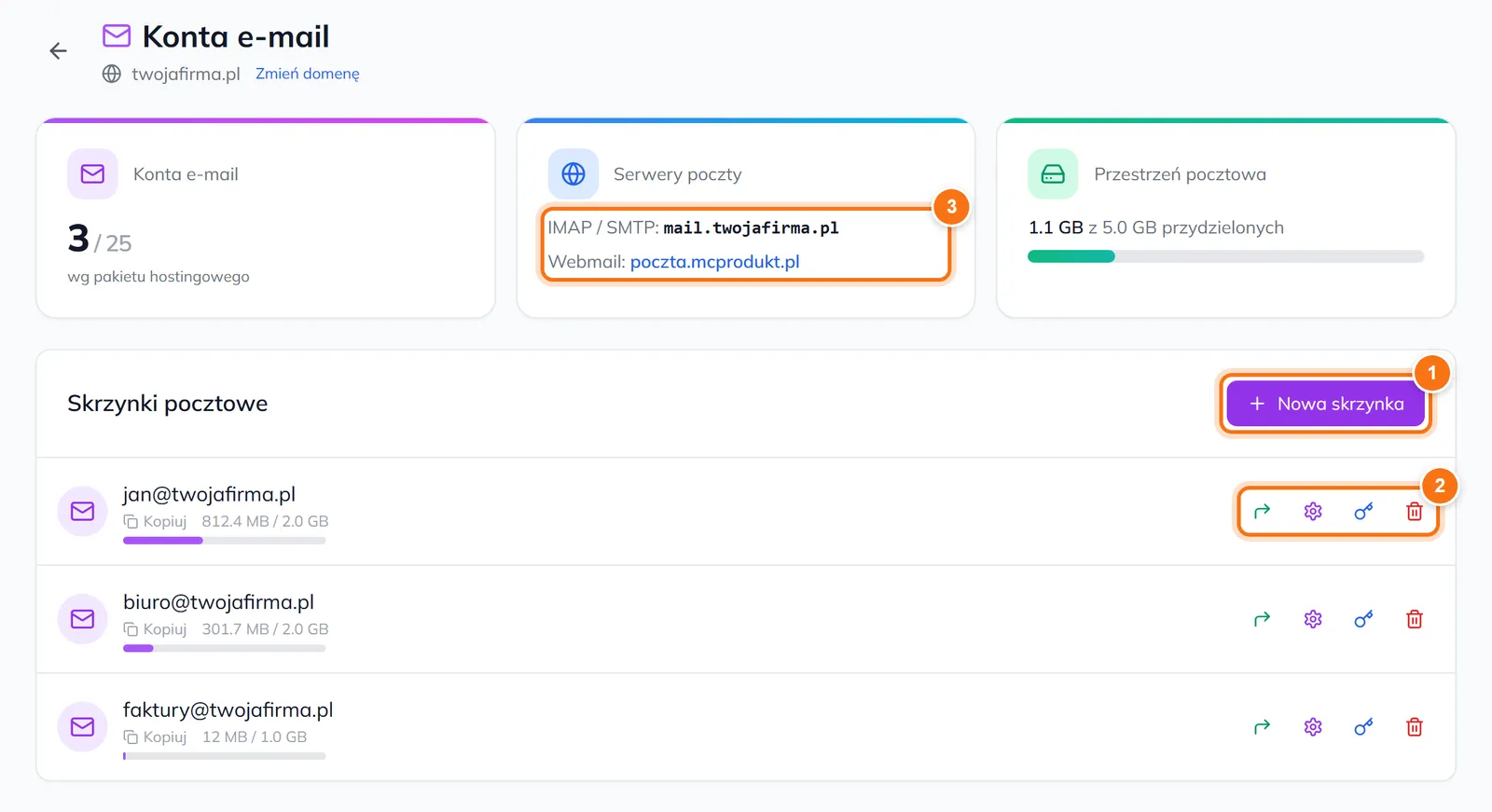This screenshot has height=812, width=1492.
Task: Copy the jan@twojafirma.pl address with Kopiuj
Action: coord(155,521)
